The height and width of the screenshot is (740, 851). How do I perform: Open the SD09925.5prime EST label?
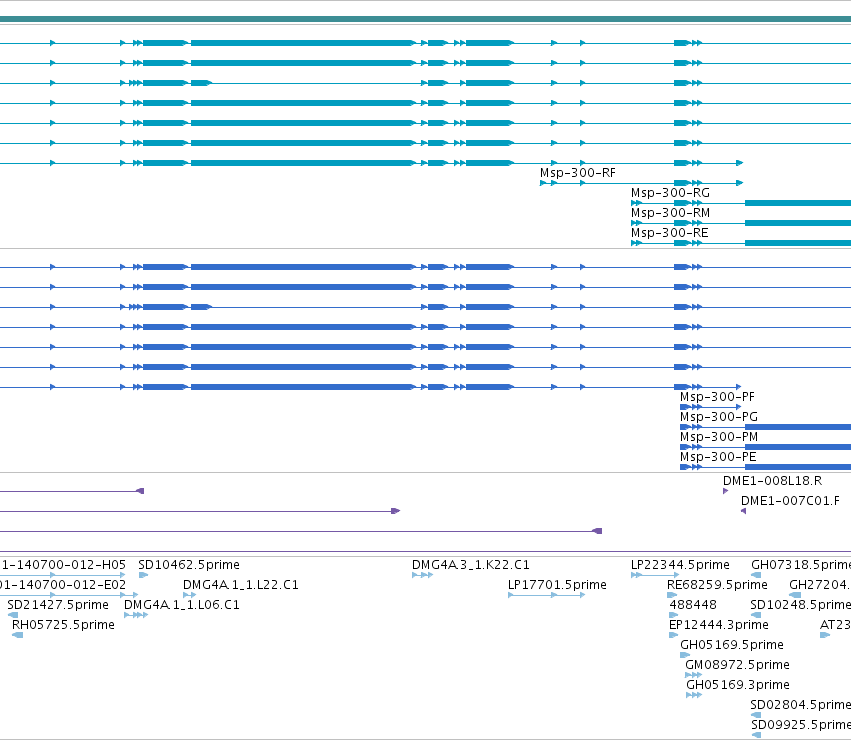click(x=801, y=725)
